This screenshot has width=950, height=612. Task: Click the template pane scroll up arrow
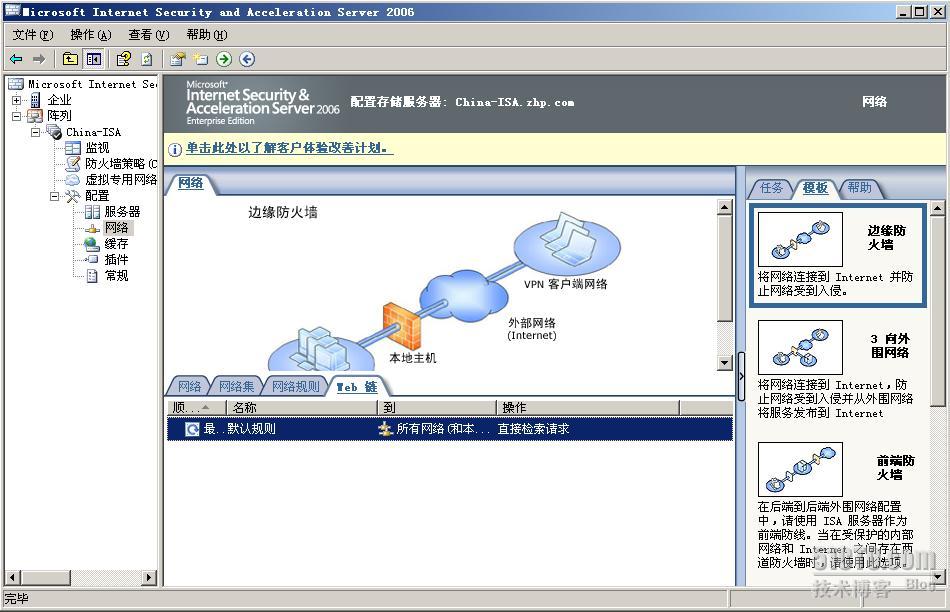[x=937, y=209]
